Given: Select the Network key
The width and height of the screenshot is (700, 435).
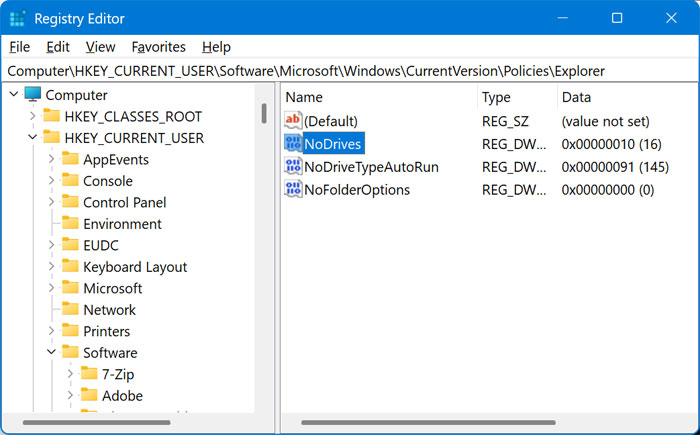Looking at the screenshot, I should pos(109,310).
